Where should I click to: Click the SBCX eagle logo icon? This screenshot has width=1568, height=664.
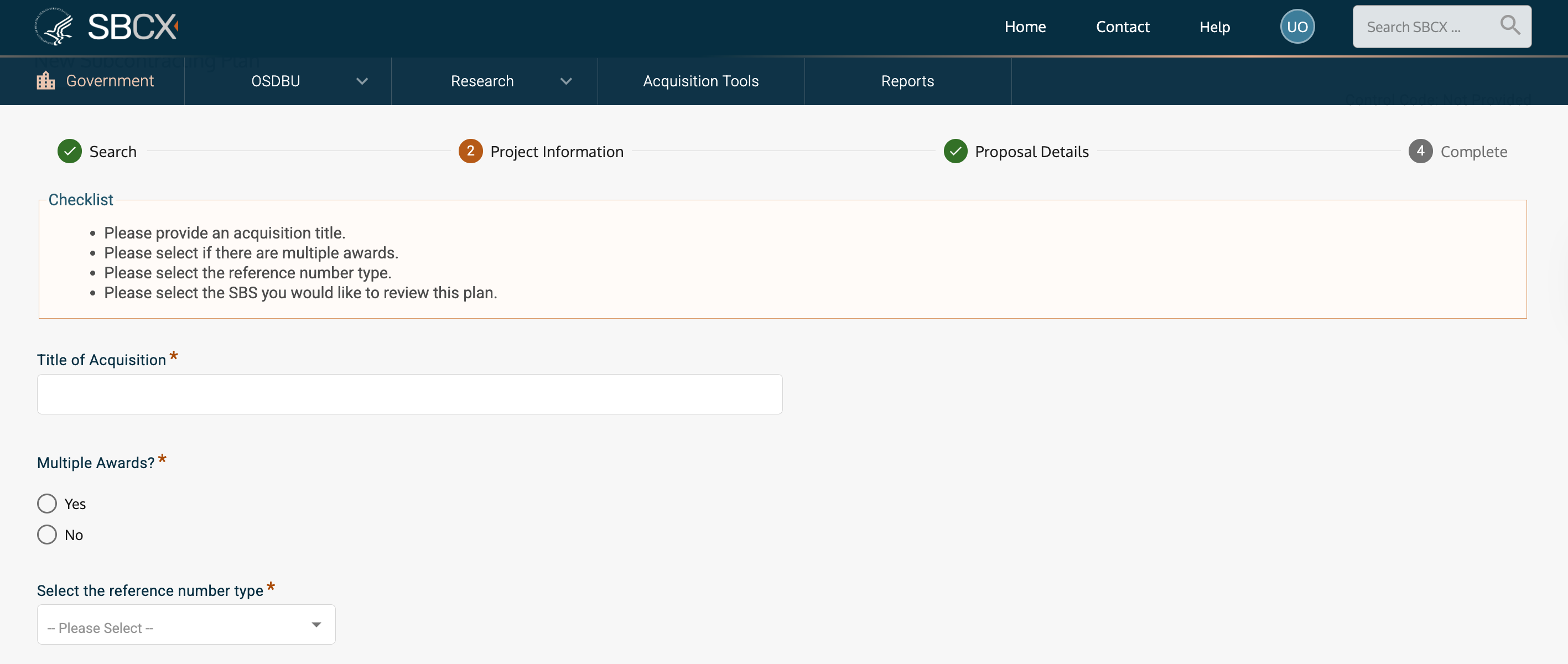54,27
